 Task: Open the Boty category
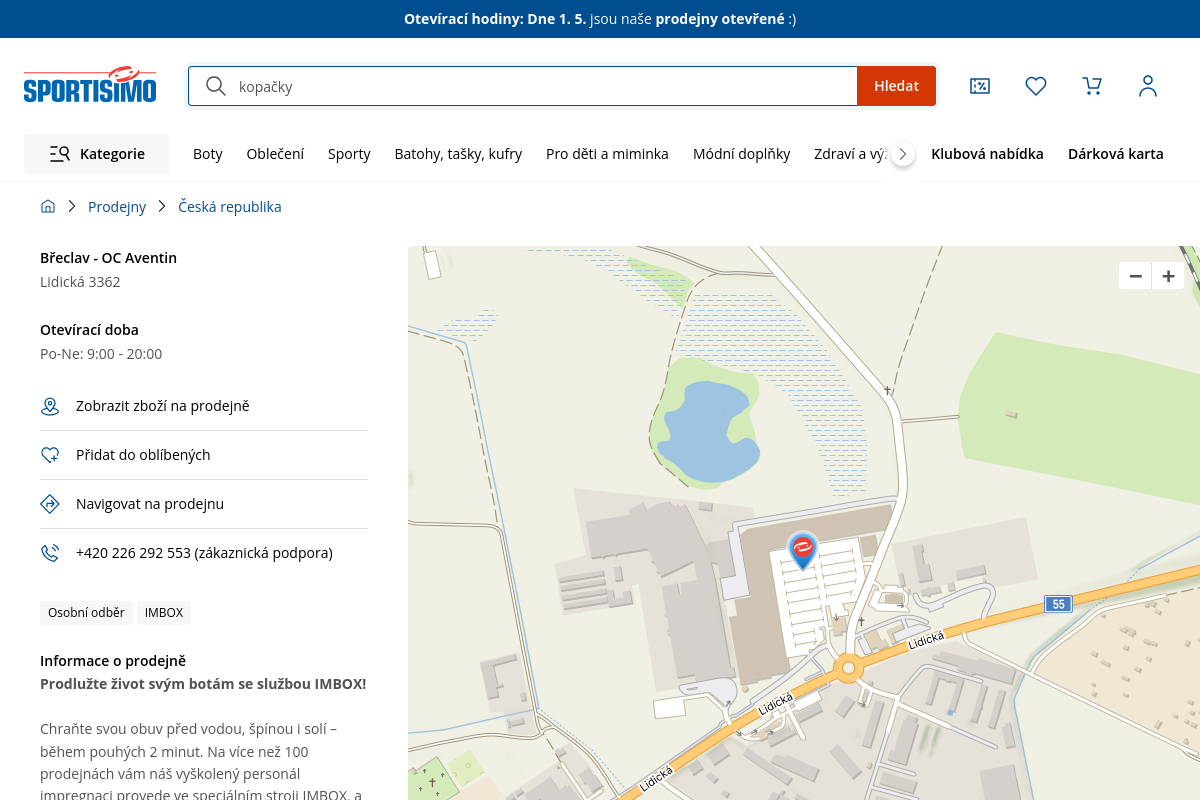[208, 154]
